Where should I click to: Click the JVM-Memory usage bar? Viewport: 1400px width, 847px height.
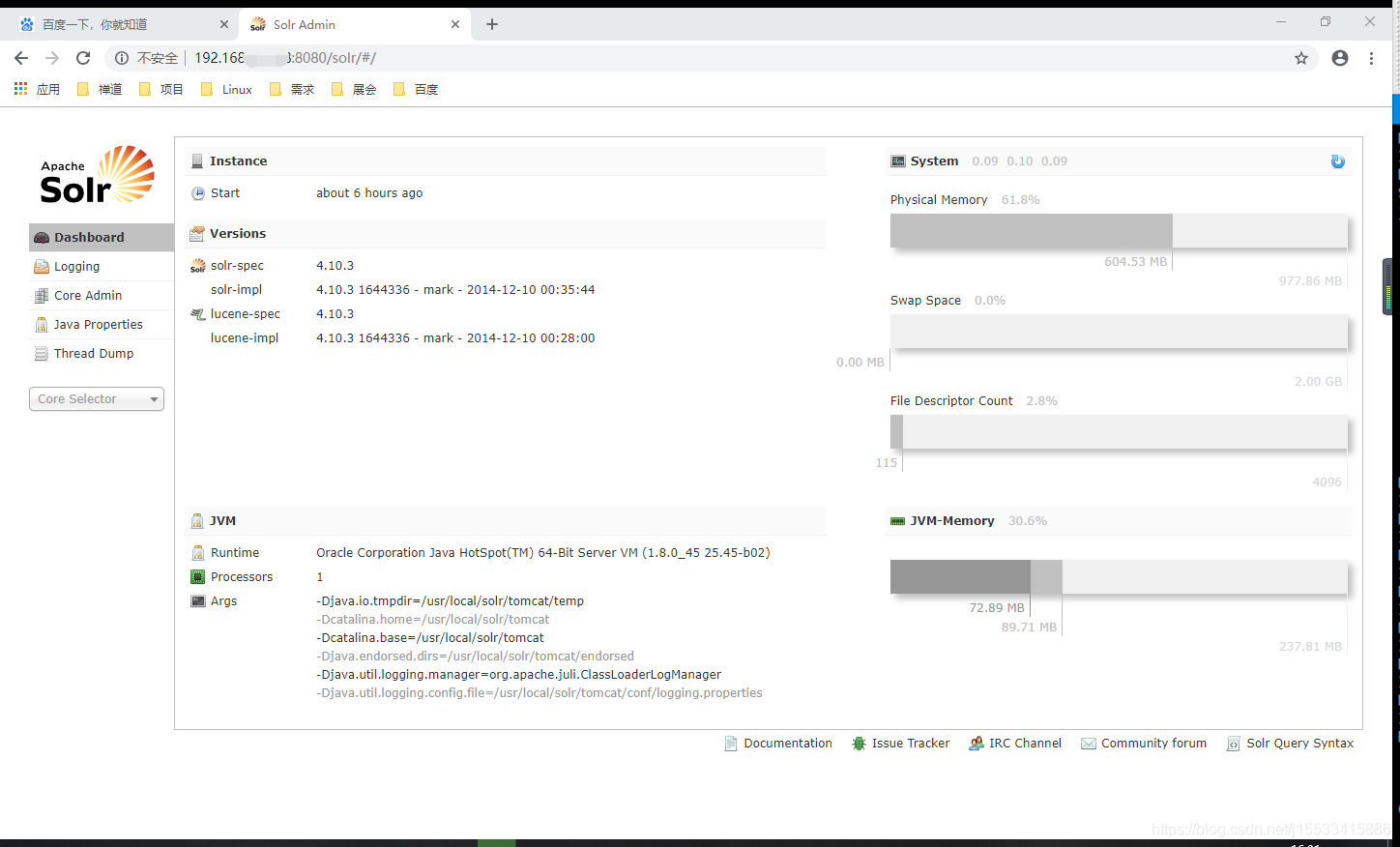pyautogui.click(x=1119, y=577)
